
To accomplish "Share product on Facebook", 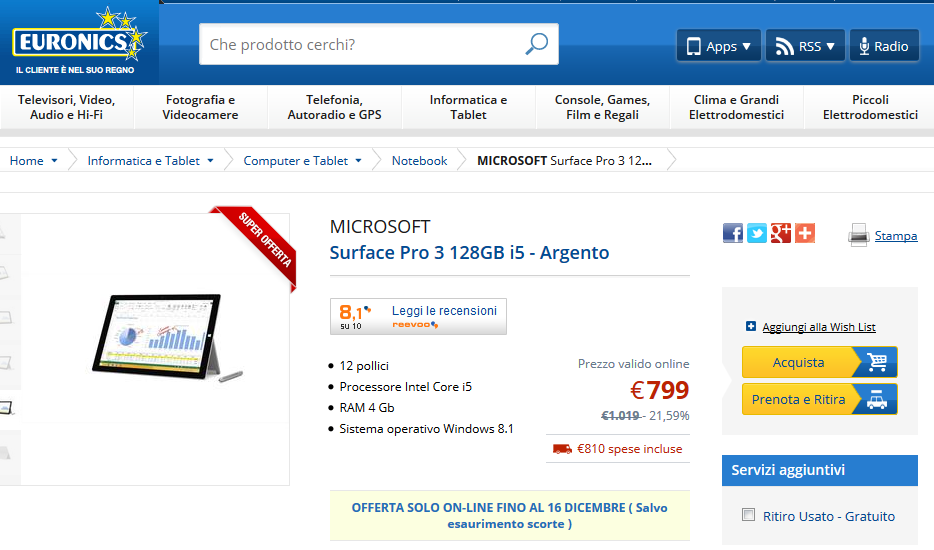I will [x=733, y=233].
